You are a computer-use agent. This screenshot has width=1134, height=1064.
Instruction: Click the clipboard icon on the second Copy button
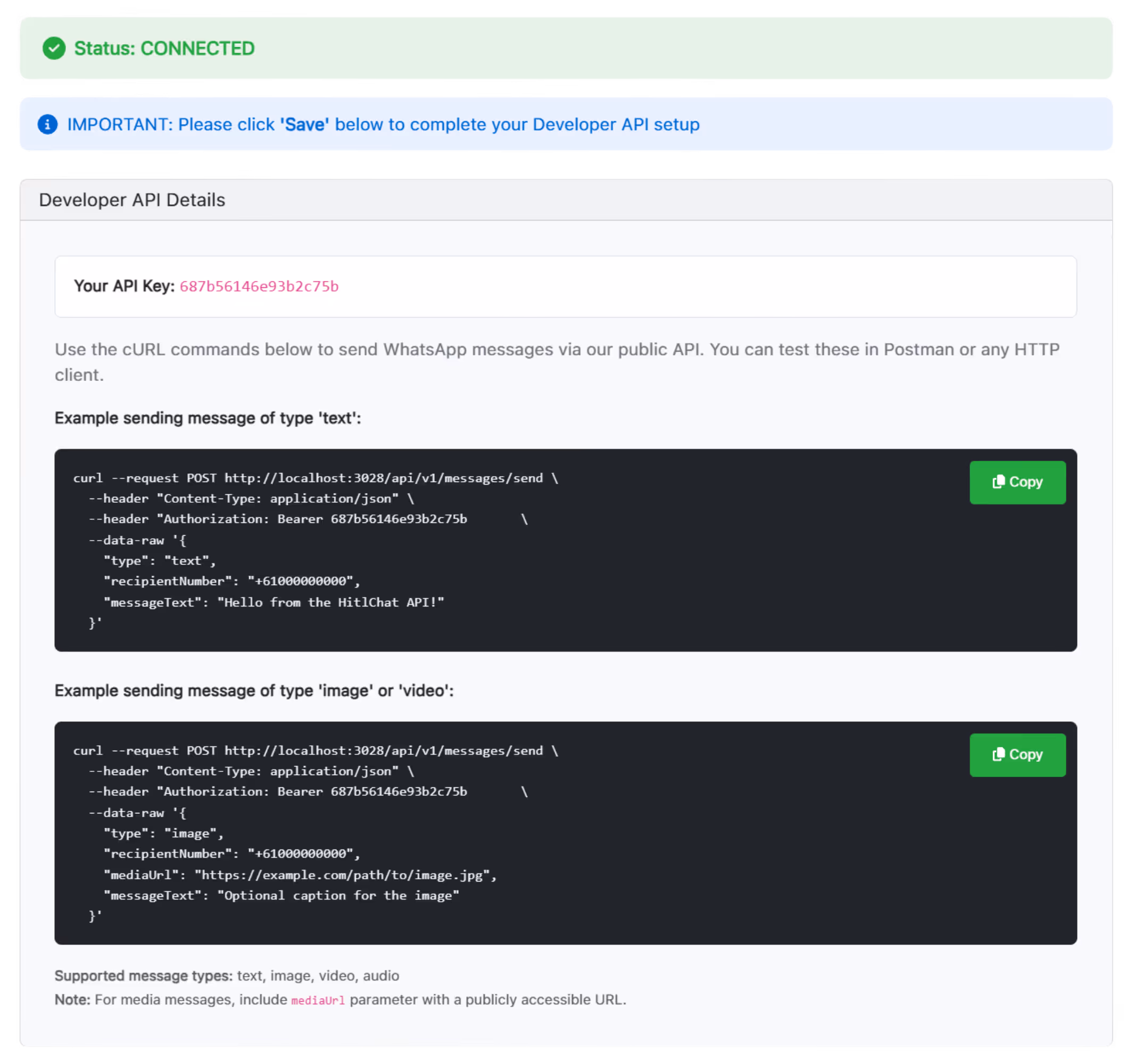[x=998, y=754]
